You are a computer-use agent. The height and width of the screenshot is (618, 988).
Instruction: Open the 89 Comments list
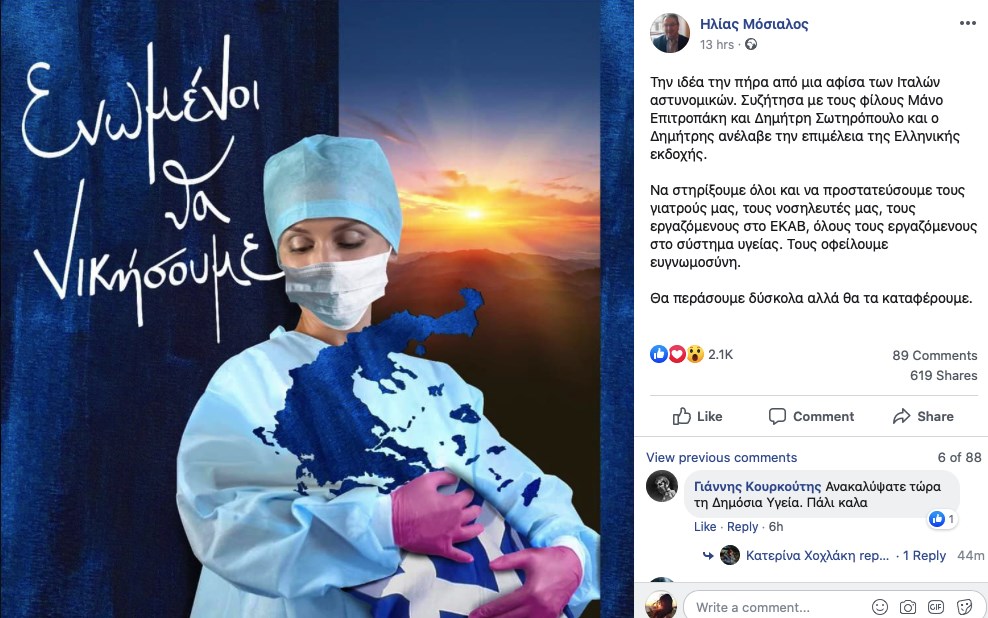(934, 355)
